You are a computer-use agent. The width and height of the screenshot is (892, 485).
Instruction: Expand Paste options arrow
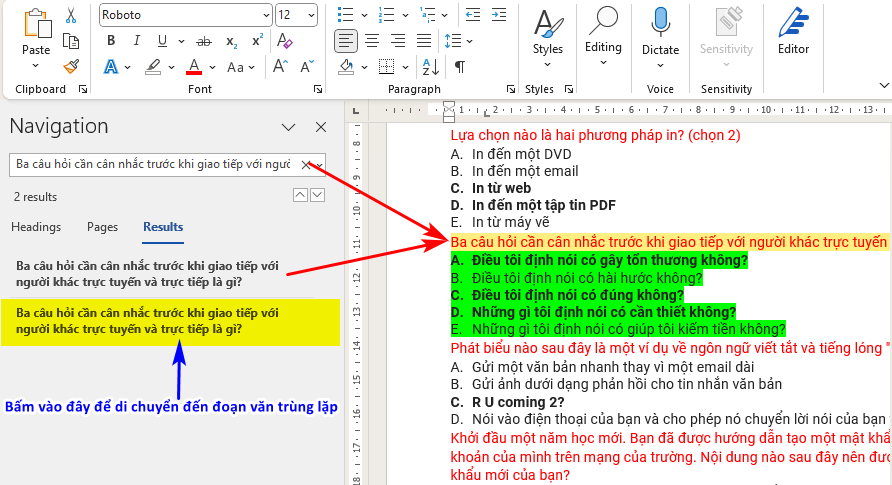36,65
